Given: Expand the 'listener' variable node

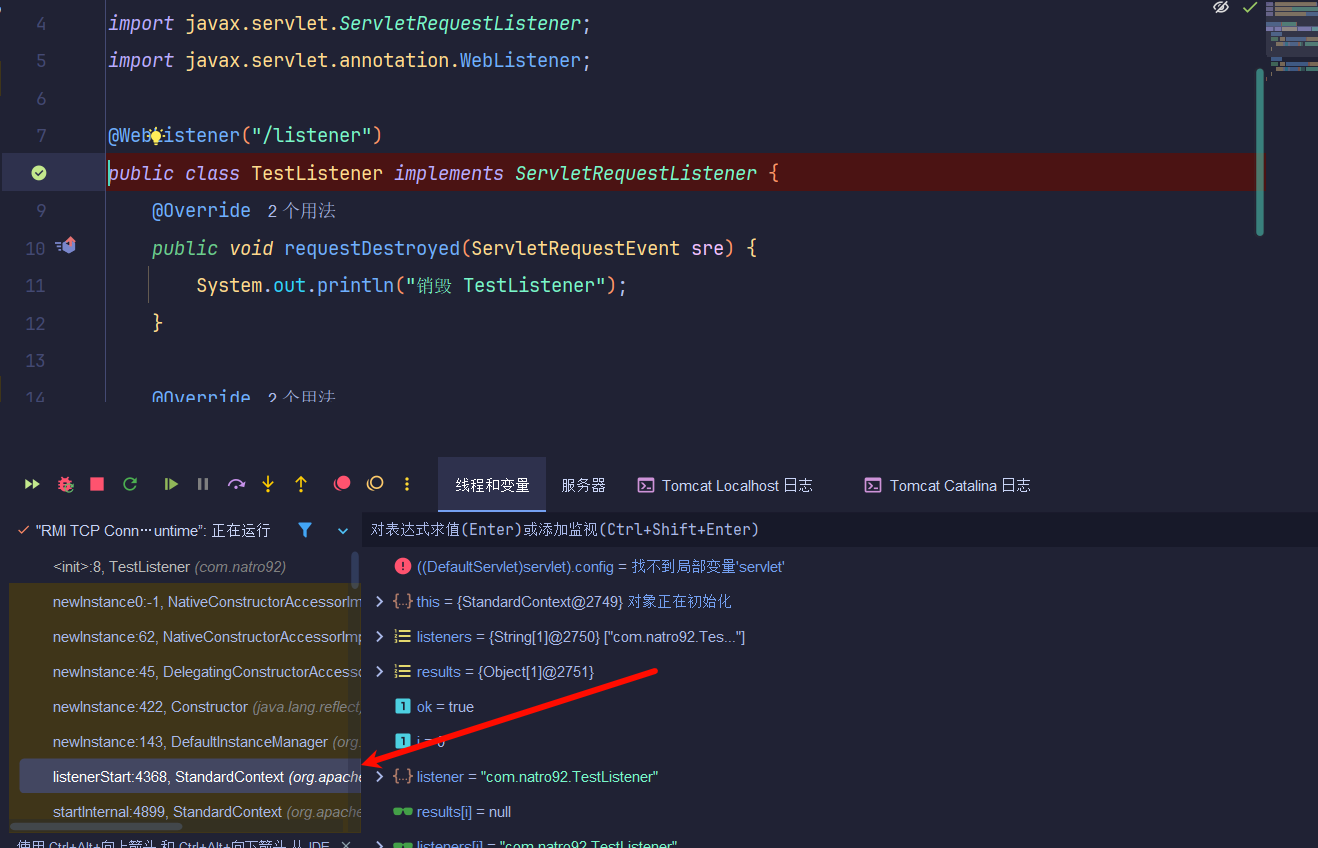Looking at the screenshot, I should point(379,777).
